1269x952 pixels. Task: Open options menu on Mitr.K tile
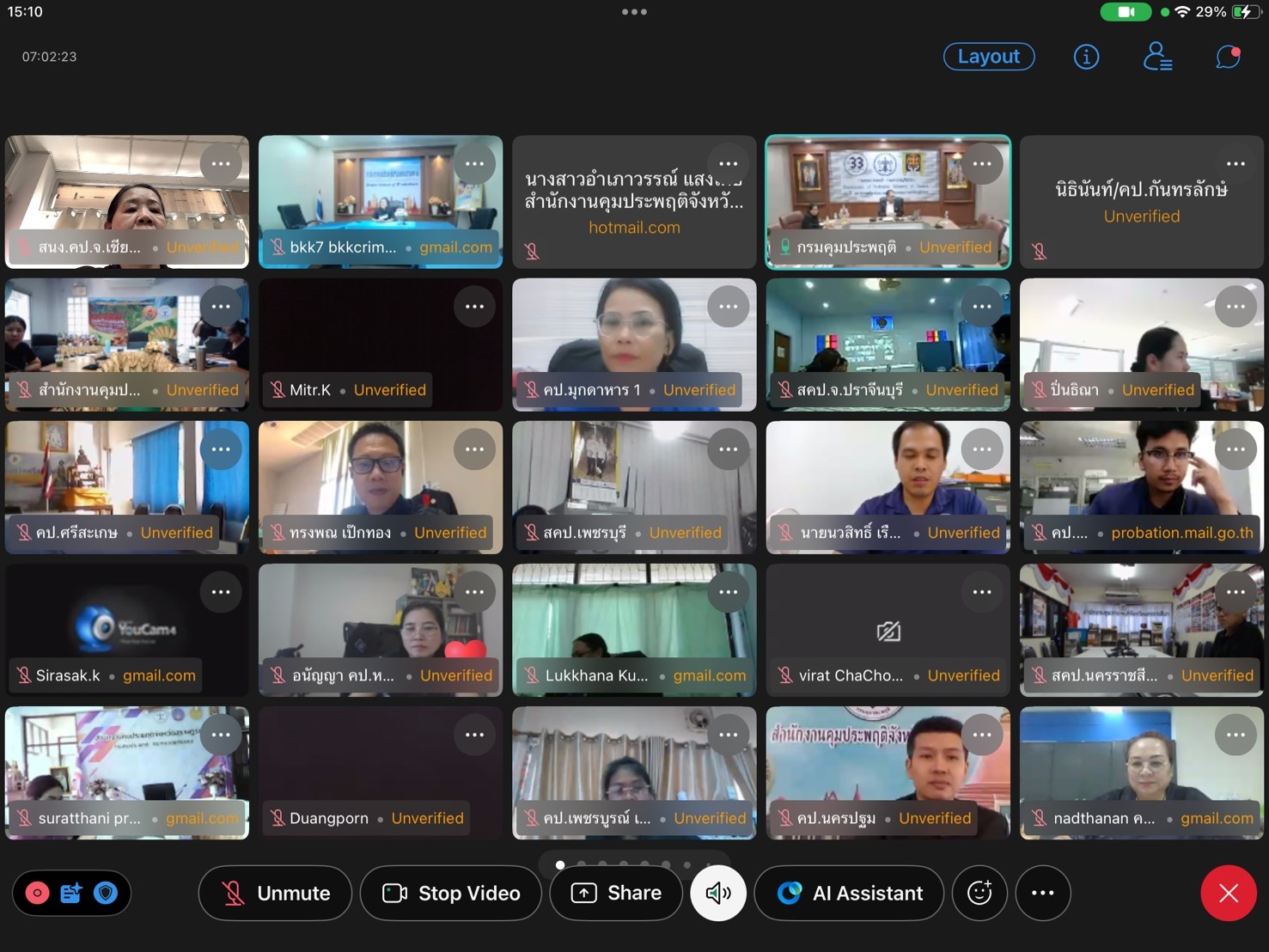pyautogui.click(x=474, y=307)
